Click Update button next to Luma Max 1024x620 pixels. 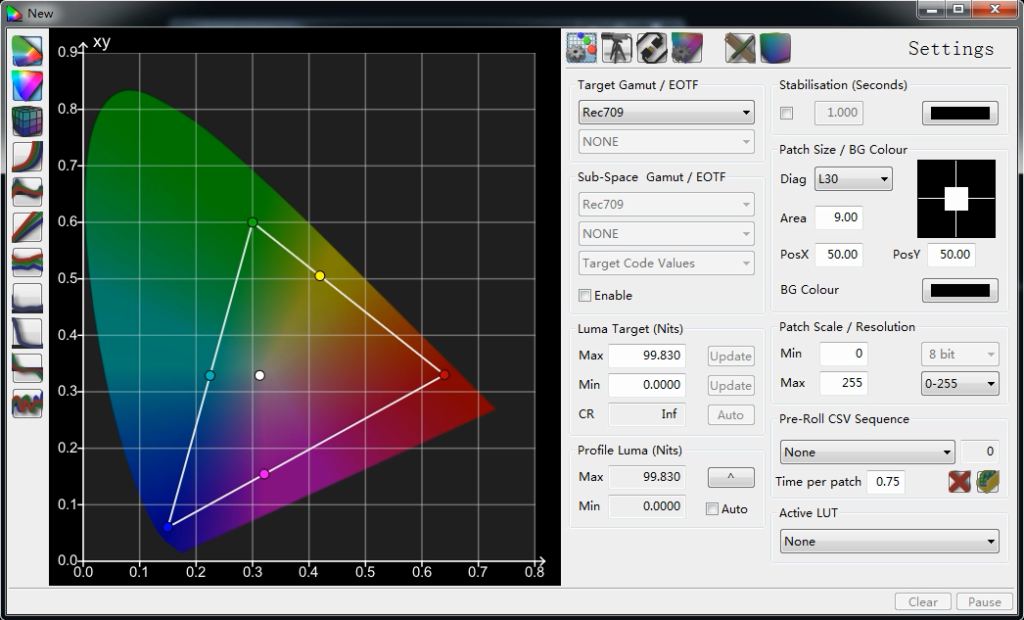pyautogui.click(x=730, y=356)
